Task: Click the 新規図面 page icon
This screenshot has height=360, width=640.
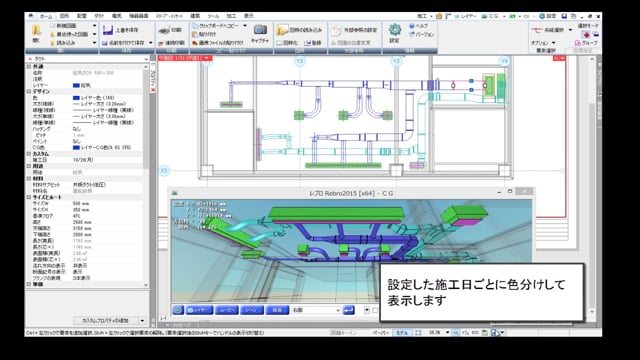Action: click(53, 26)
